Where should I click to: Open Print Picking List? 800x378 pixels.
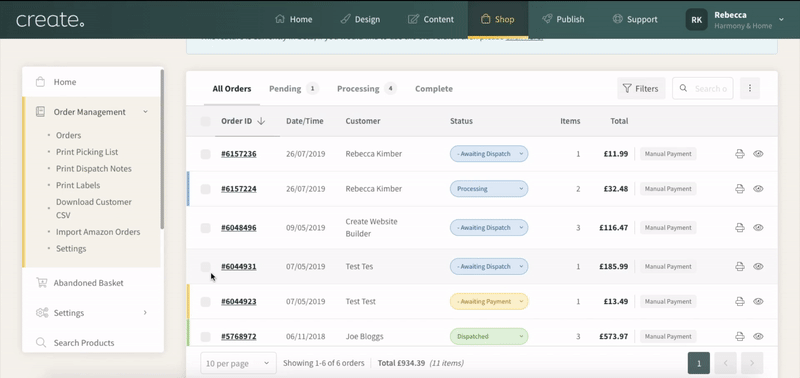tap(87, 152)
